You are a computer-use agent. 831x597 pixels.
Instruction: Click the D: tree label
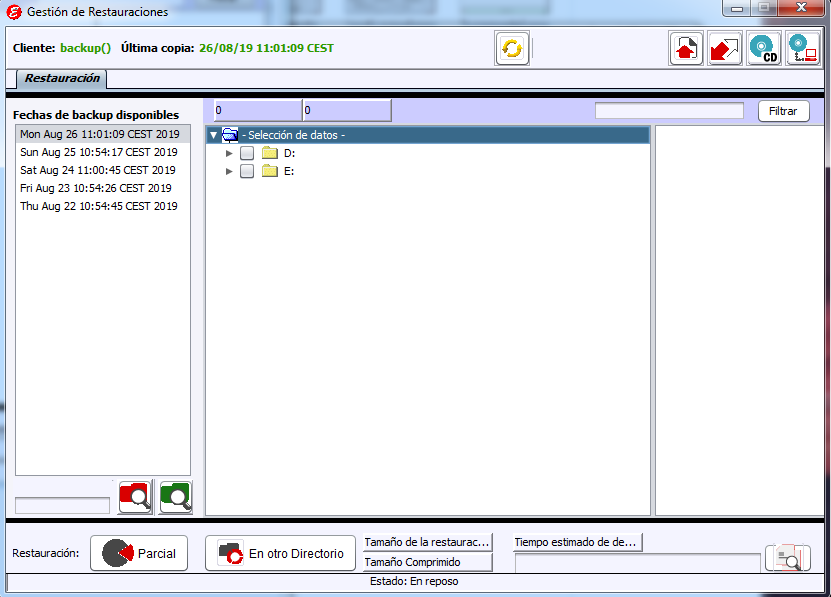click(289, 153)
